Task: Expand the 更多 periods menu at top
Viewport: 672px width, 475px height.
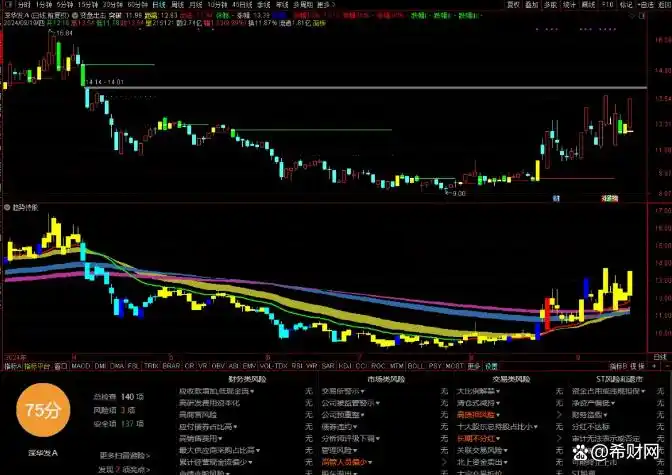Action: coord(324,5)
